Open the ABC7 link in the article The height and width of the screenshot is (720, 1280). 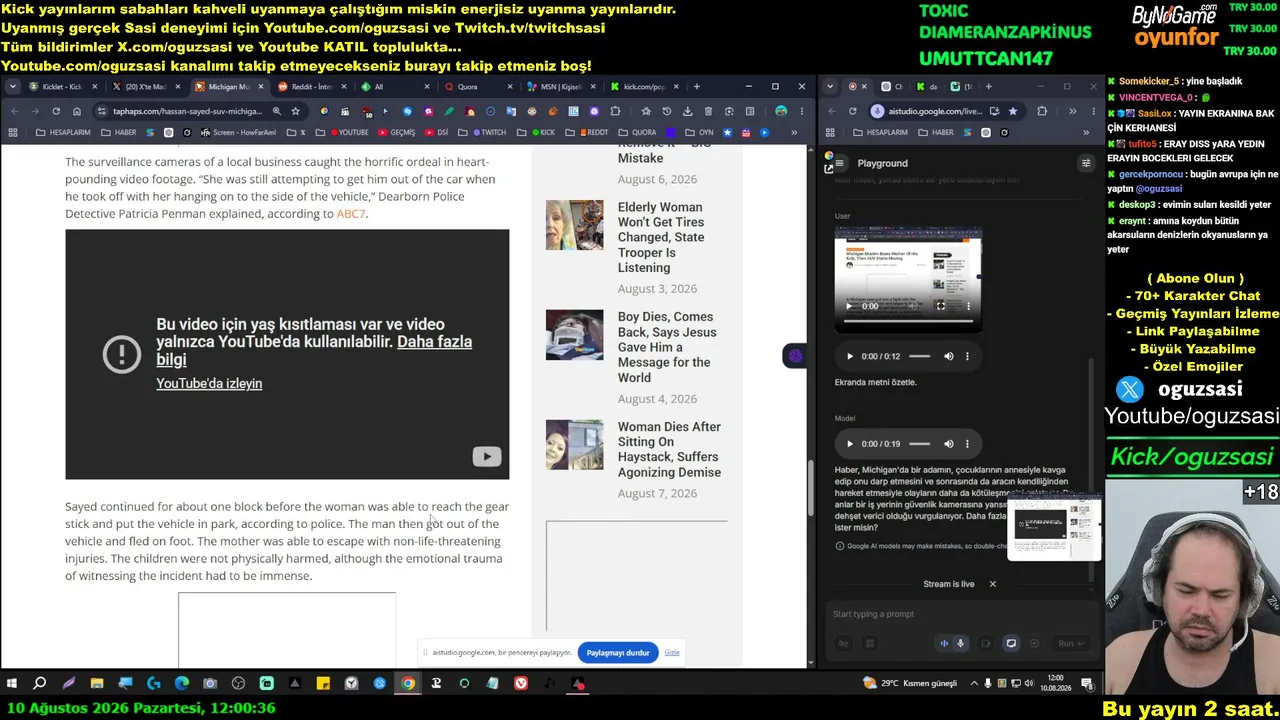click(351, 214)
